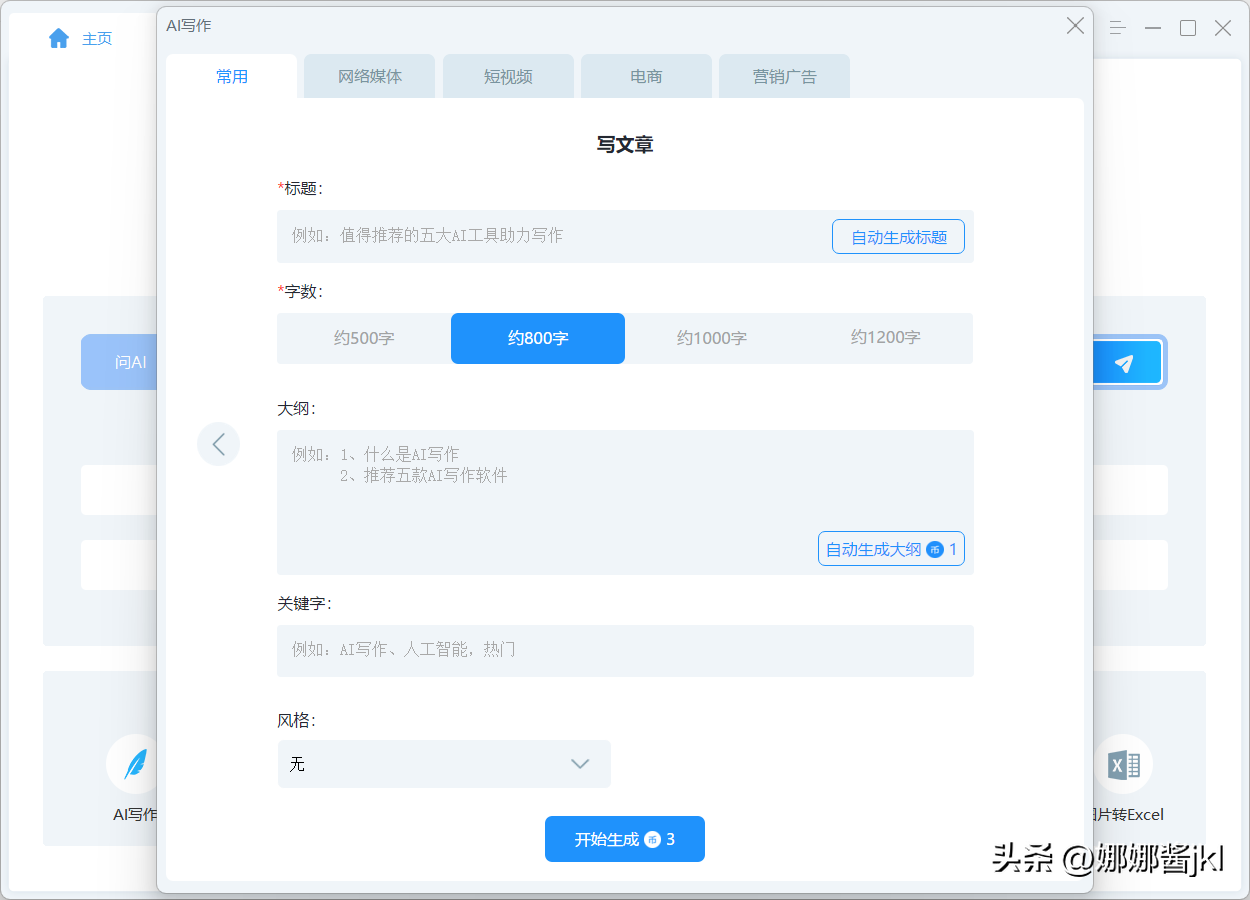Image resolution: width=1250 pixels, height=900 pixels.
Task: Click the Excel conversion icon
Action: tap(1124, 765)
